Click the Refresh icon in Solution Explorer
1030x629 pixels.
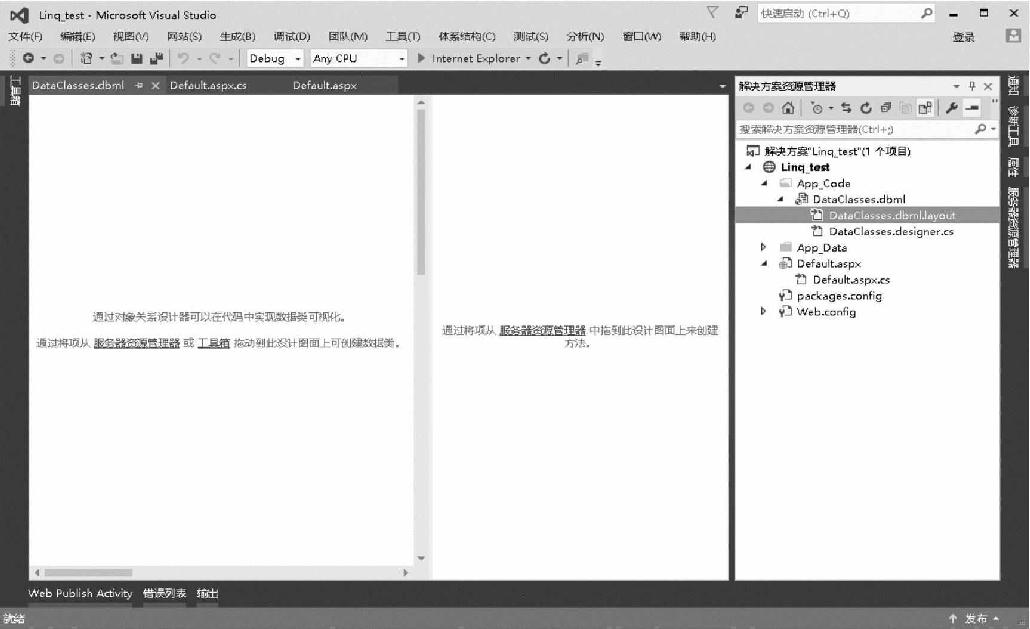866,108
